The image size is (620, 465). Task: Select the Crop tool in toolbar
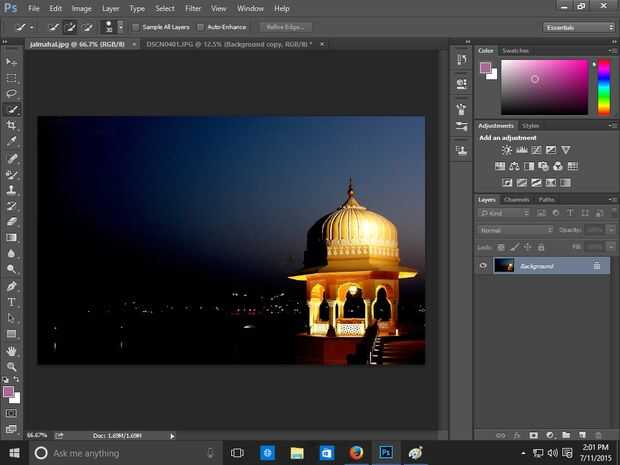tap(12, 125)
